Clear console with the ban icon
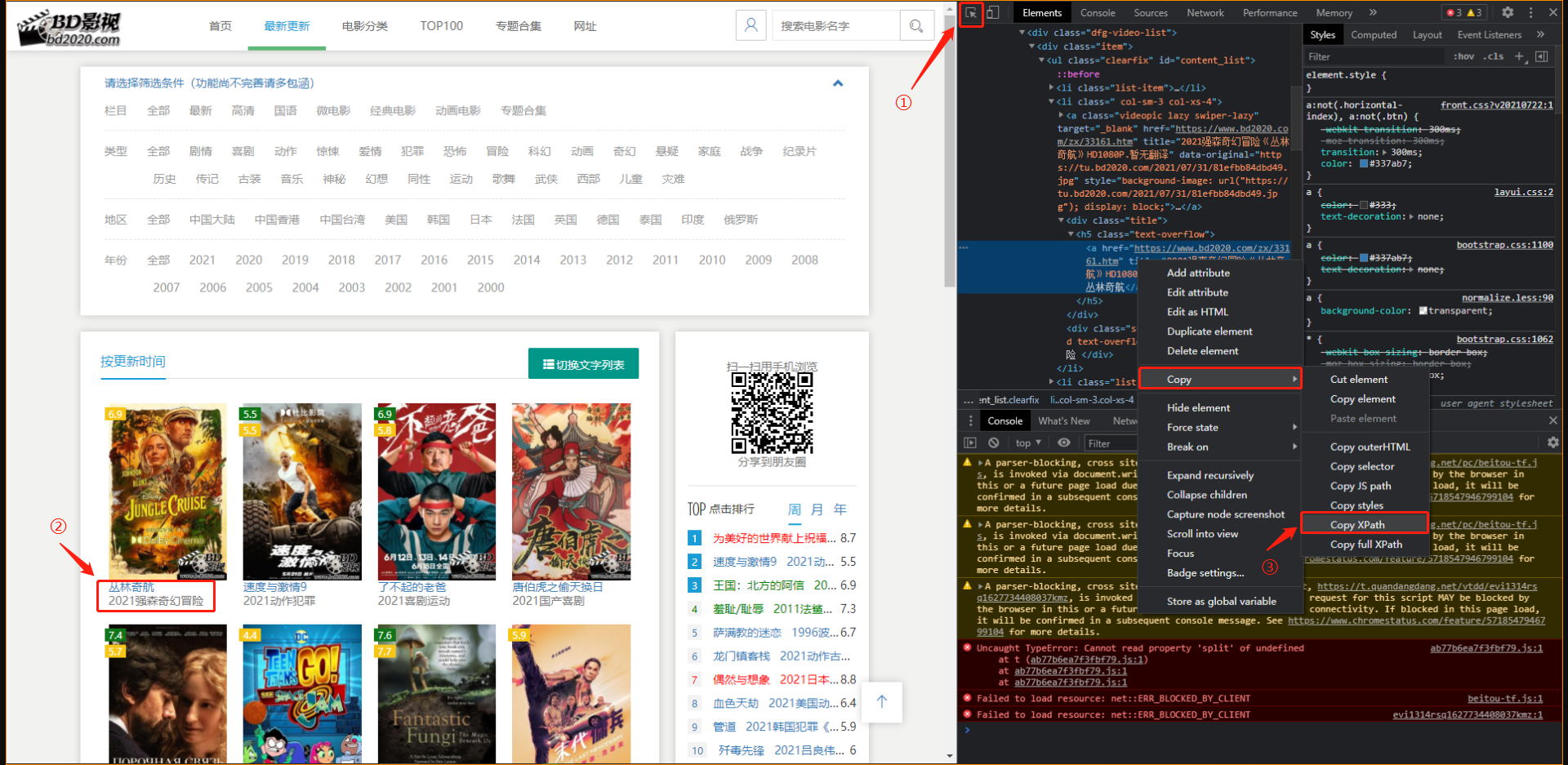The height and width of the screenshot is (765, 1568). click(993, 443)
